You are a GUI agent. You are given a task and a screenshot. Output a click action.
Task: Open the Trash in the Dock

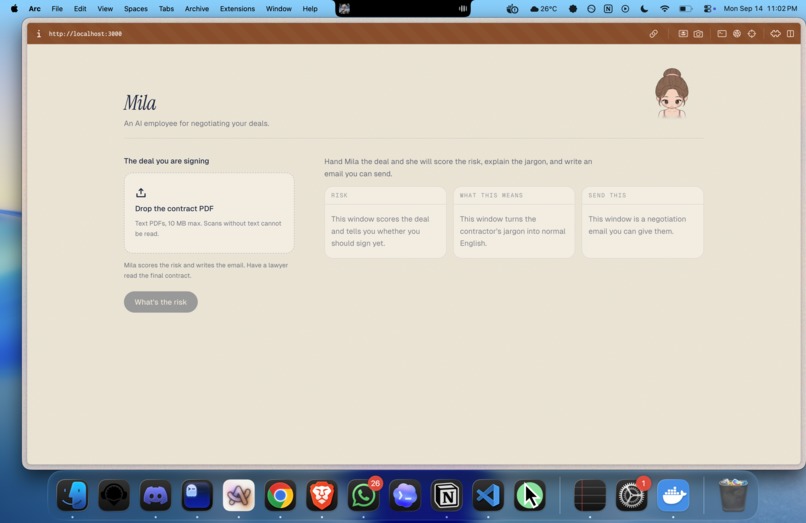733,495
